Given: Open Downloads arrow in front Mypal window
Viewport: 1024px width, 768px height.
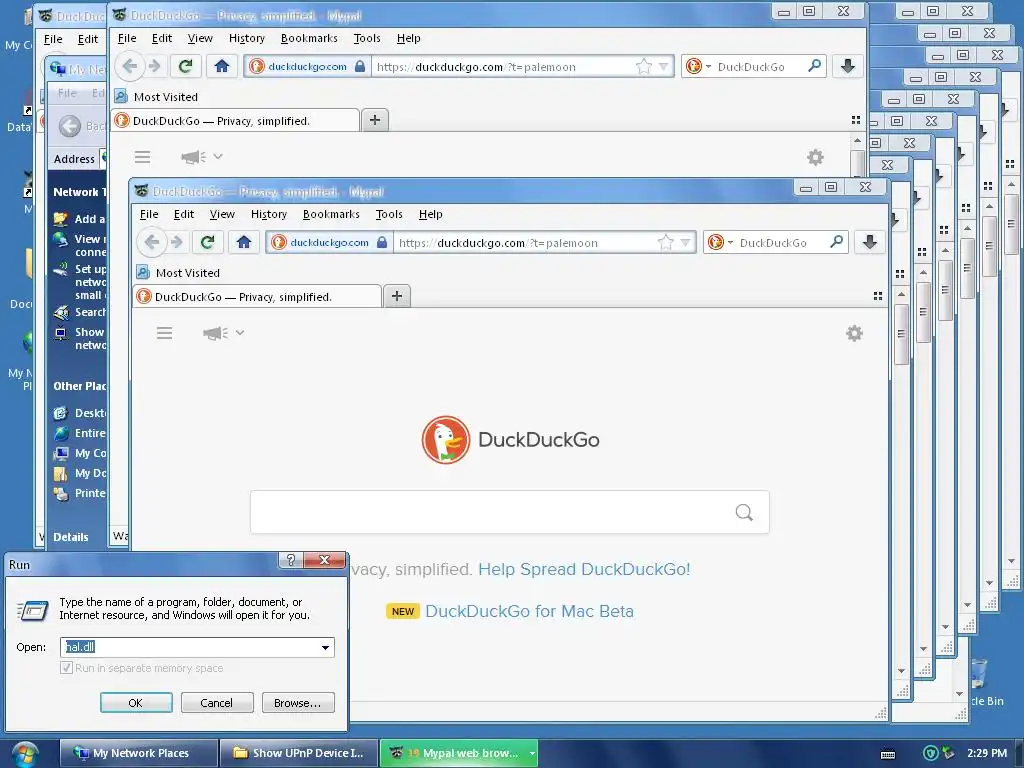Looking at the screenshot, I should pyautogui.click(x=869, y=242).
